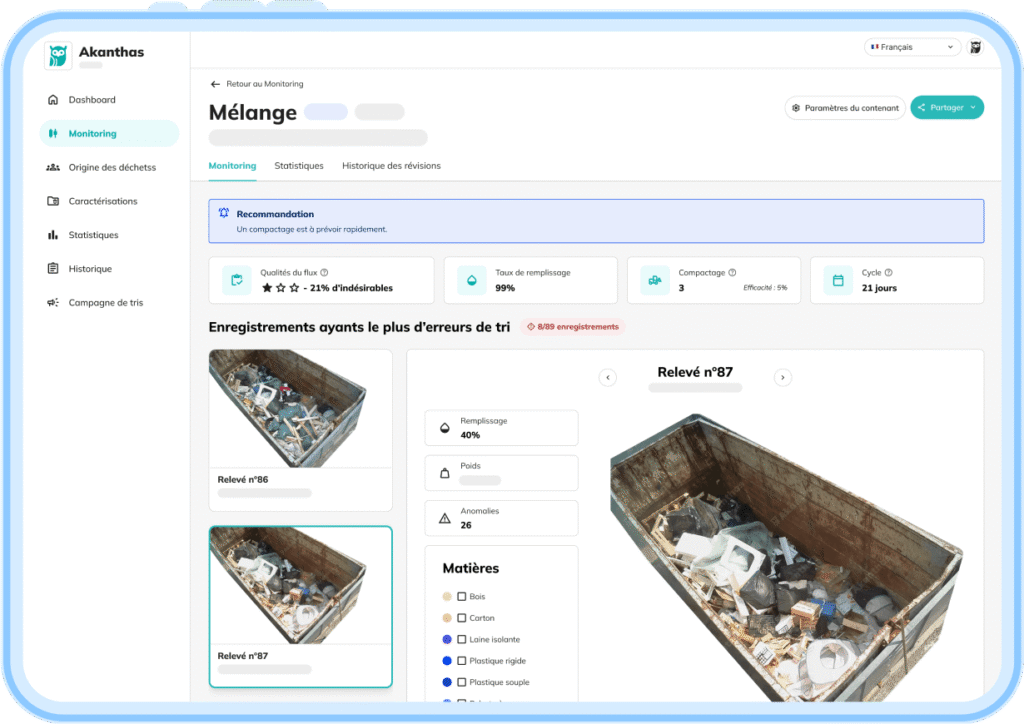Click the user avatar icon top right
Screen dimensions: 1024x724
coord(975,47)
